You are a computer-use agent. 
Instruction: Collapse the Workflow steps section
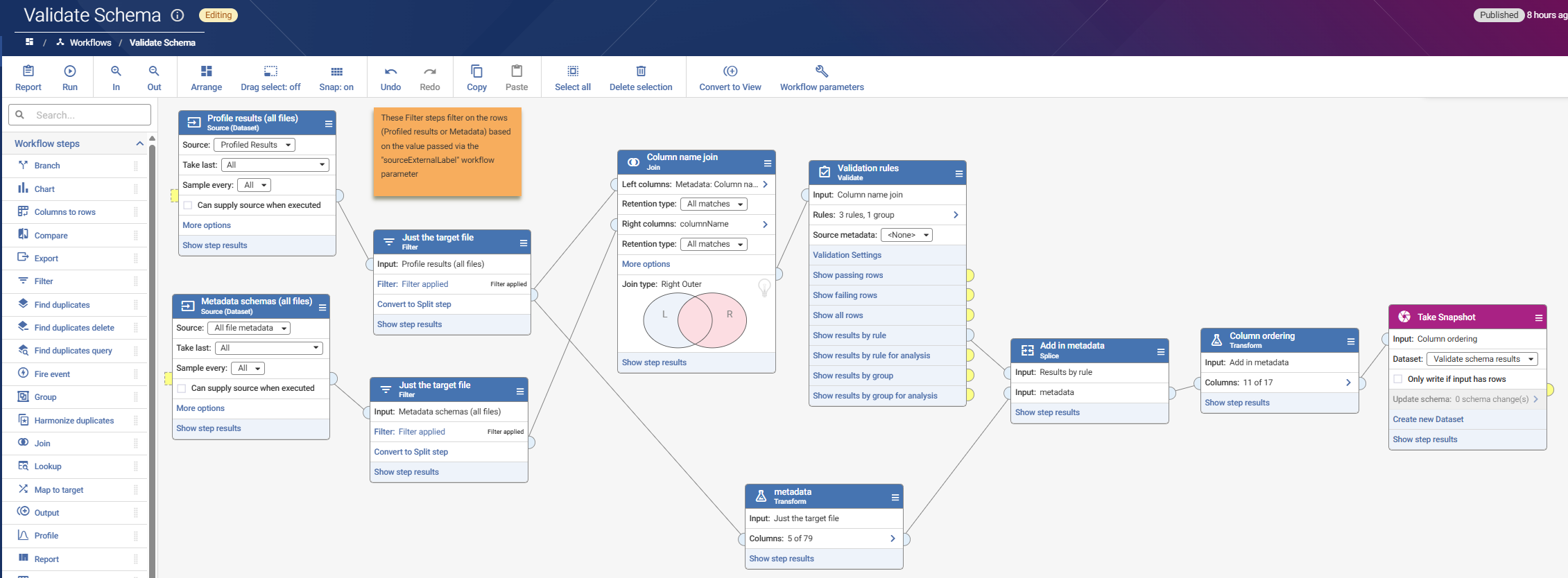coord(139,143)
